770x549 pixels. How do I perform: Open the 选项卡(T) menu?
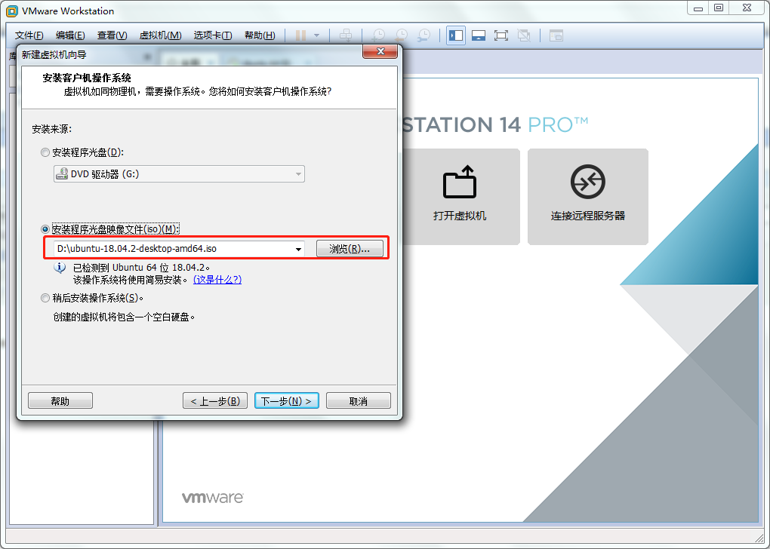click(213, 35)
